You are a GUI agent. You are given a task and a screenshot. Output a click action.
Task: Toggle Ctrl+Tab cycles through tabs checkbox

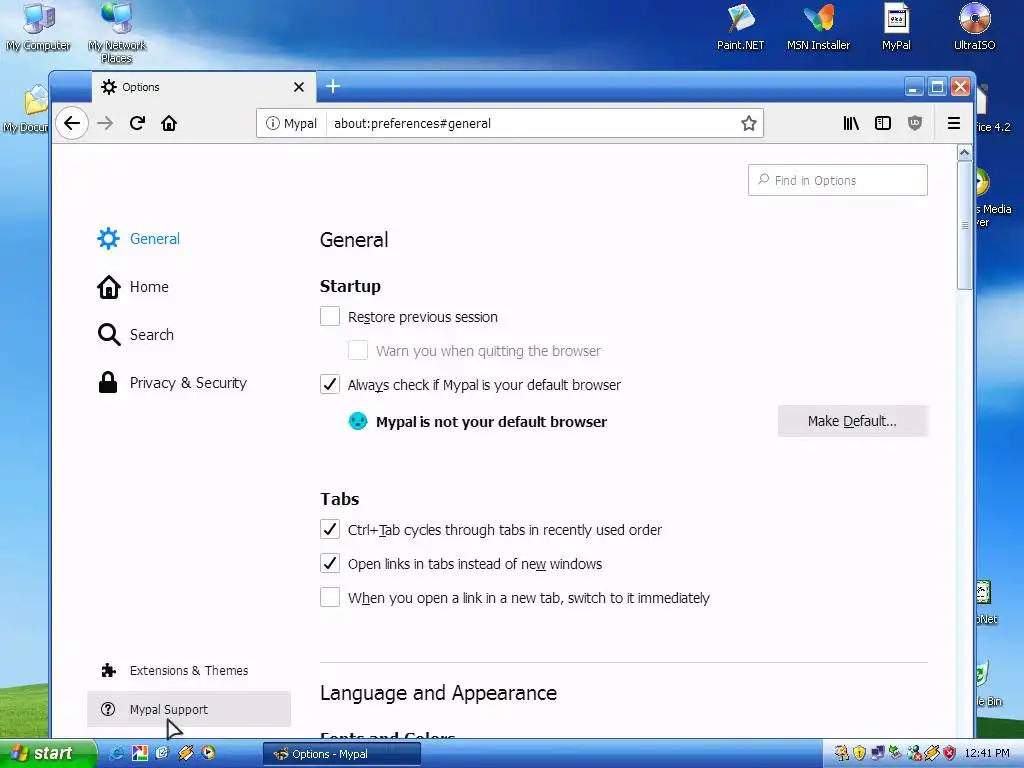click(x=330, y=530)
